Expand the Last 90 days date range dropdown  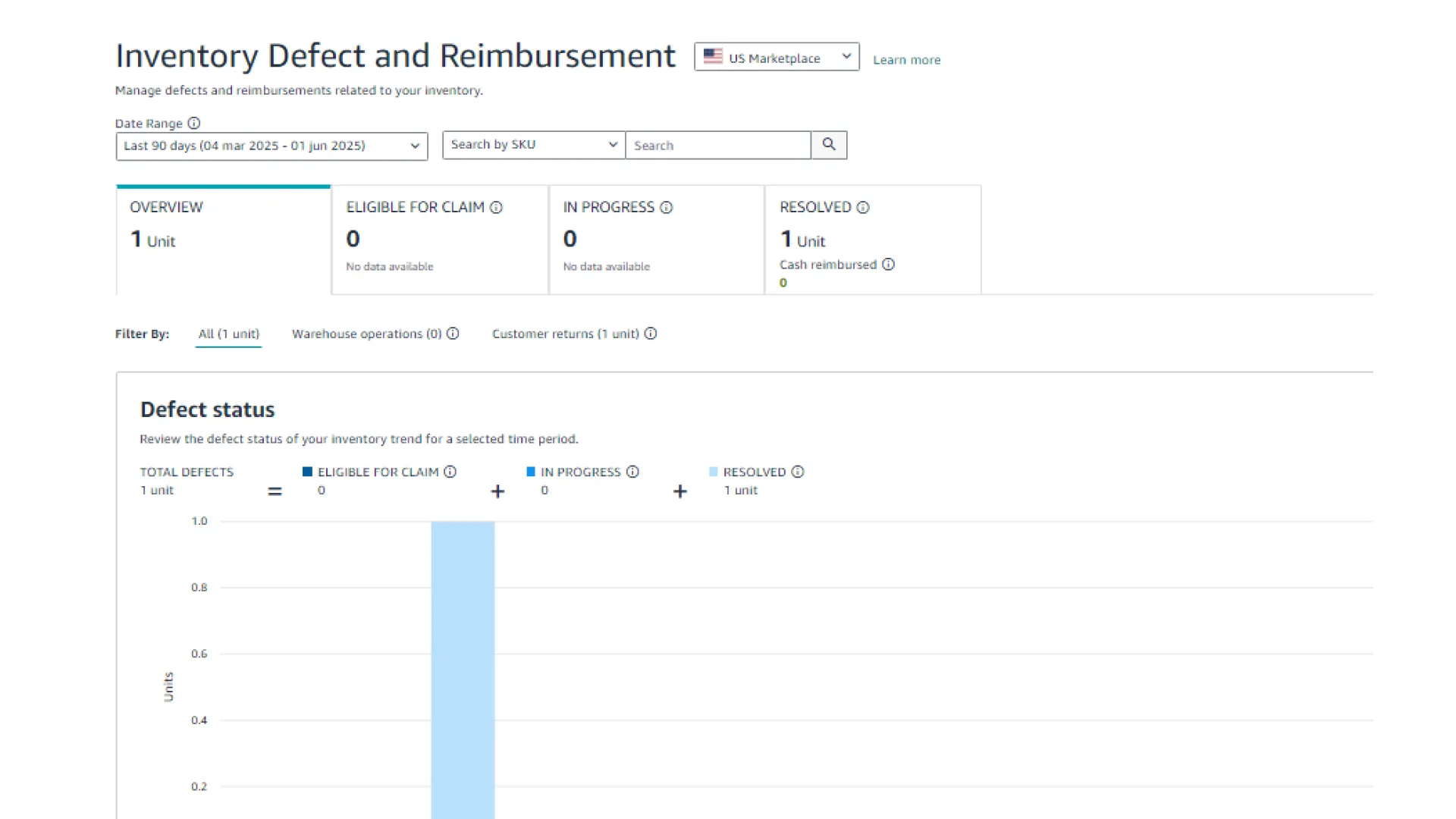(x=271, y=146)
